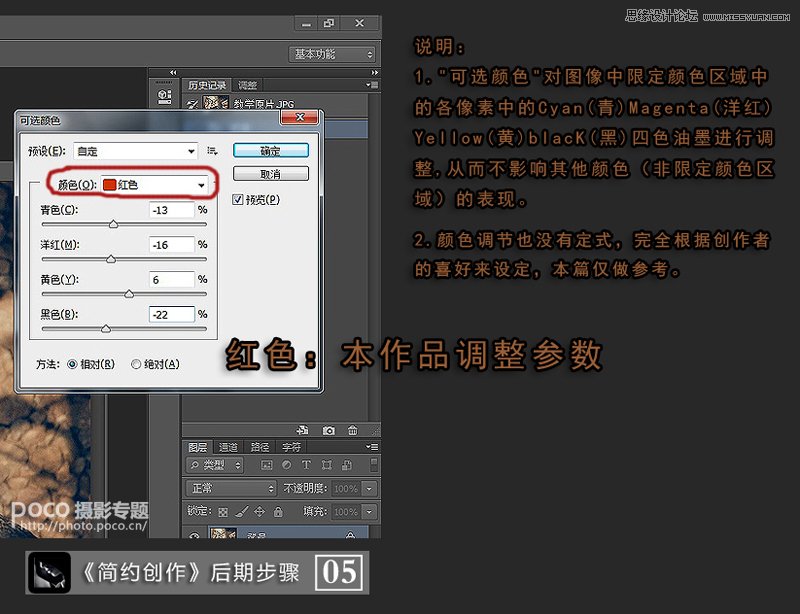Toggle the 预览 preview checkbox
800x614 pixels.
[x=236, y=197]
